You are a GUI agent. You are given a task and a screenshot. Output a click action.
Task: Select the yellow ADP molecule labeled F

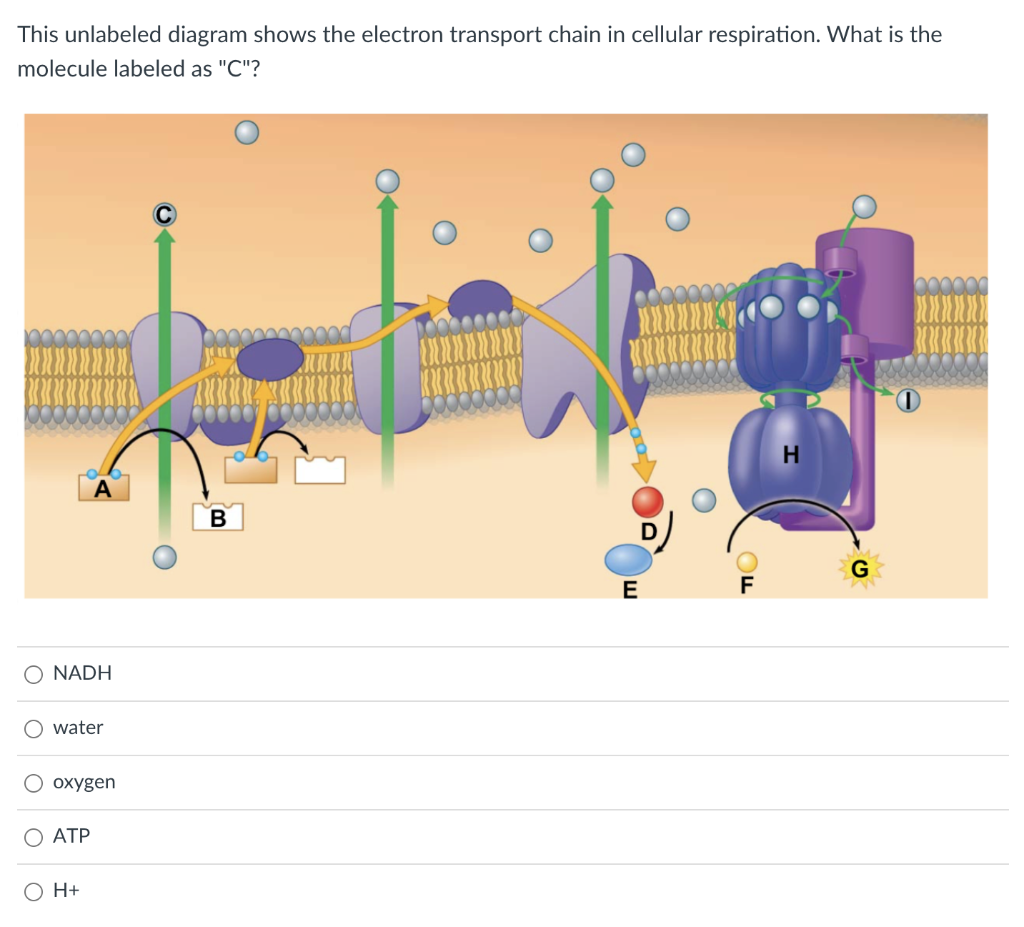[745, 562]
